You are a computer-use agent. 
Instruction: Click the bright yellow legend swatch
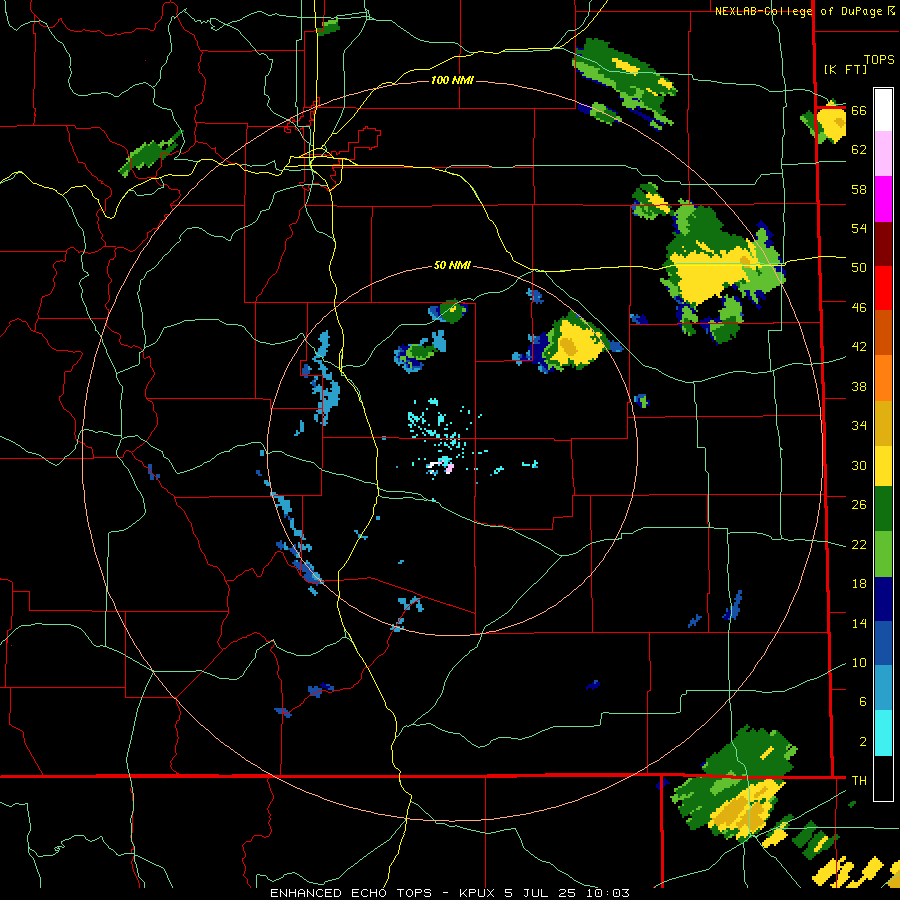click(x=883, y=466)
